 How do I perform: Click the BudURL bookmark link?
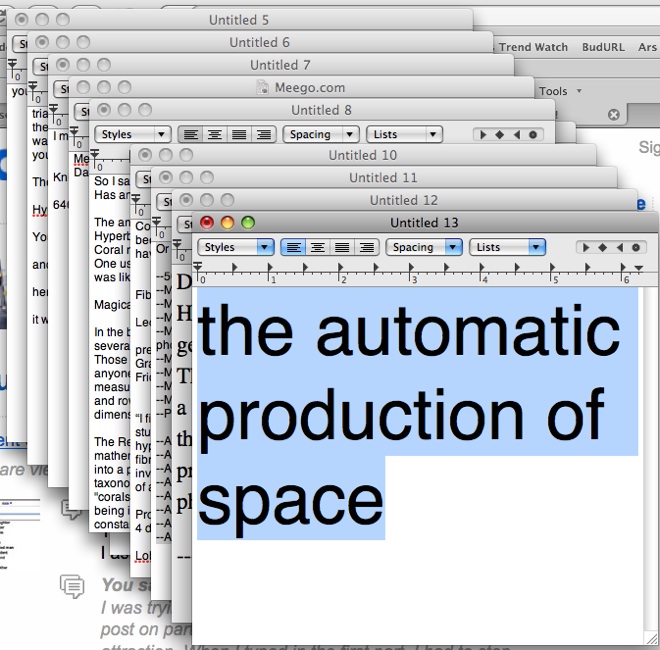(x=602, y=47)
